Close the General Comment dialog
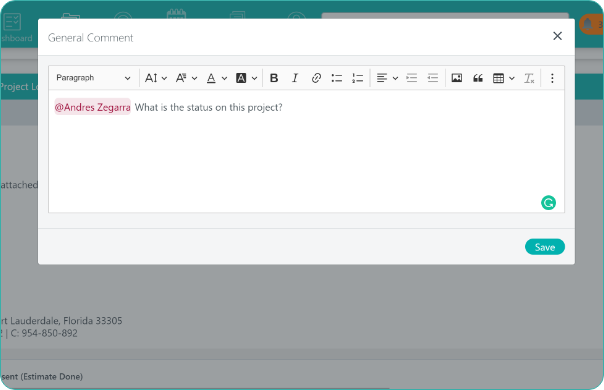 pos(557,36)
